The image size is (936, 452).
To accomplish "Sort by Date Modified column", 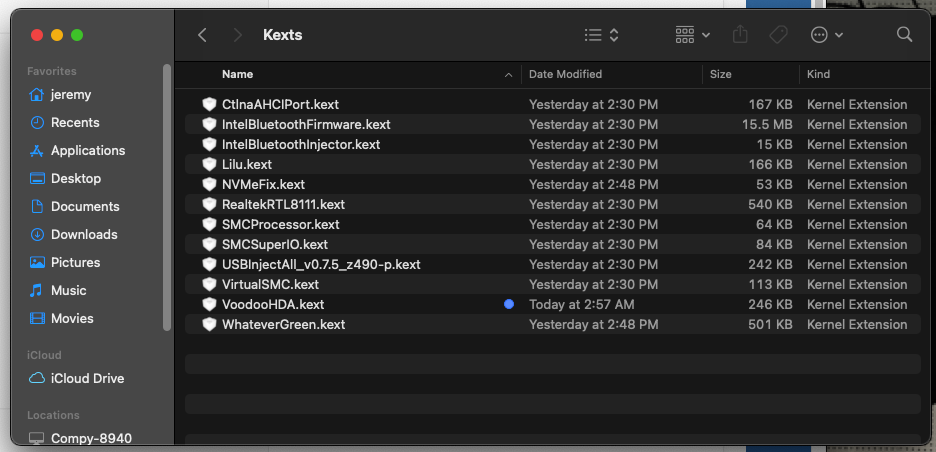I will [x=565, y=75].
